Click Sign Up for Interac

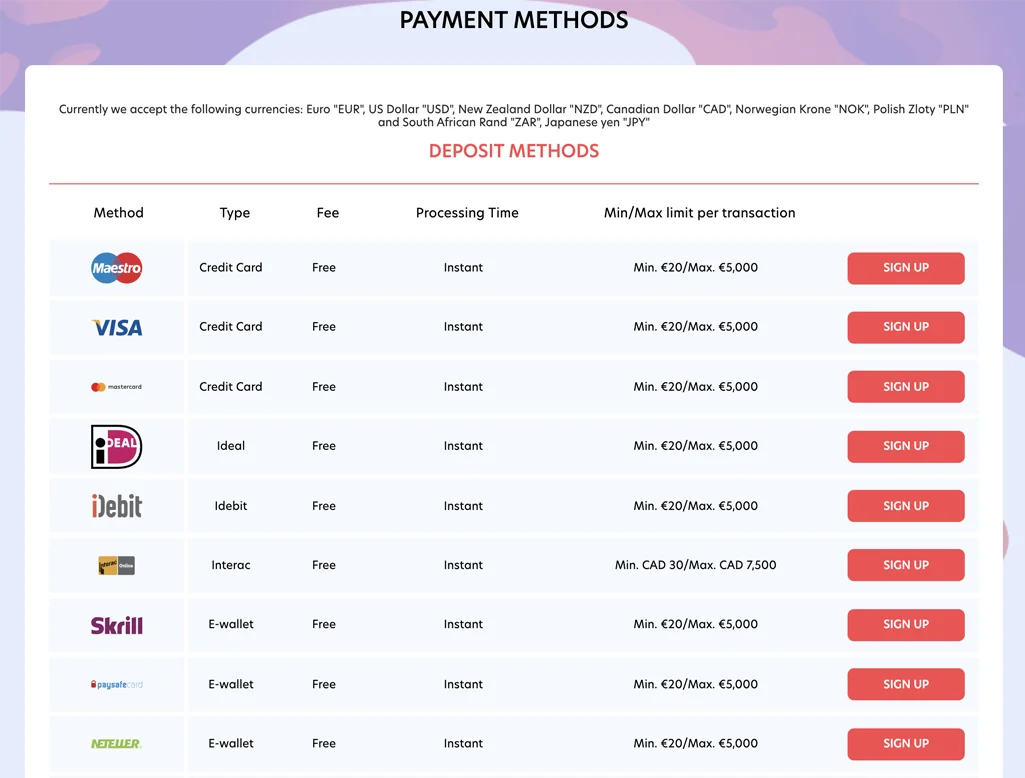[x=905, y=565]
